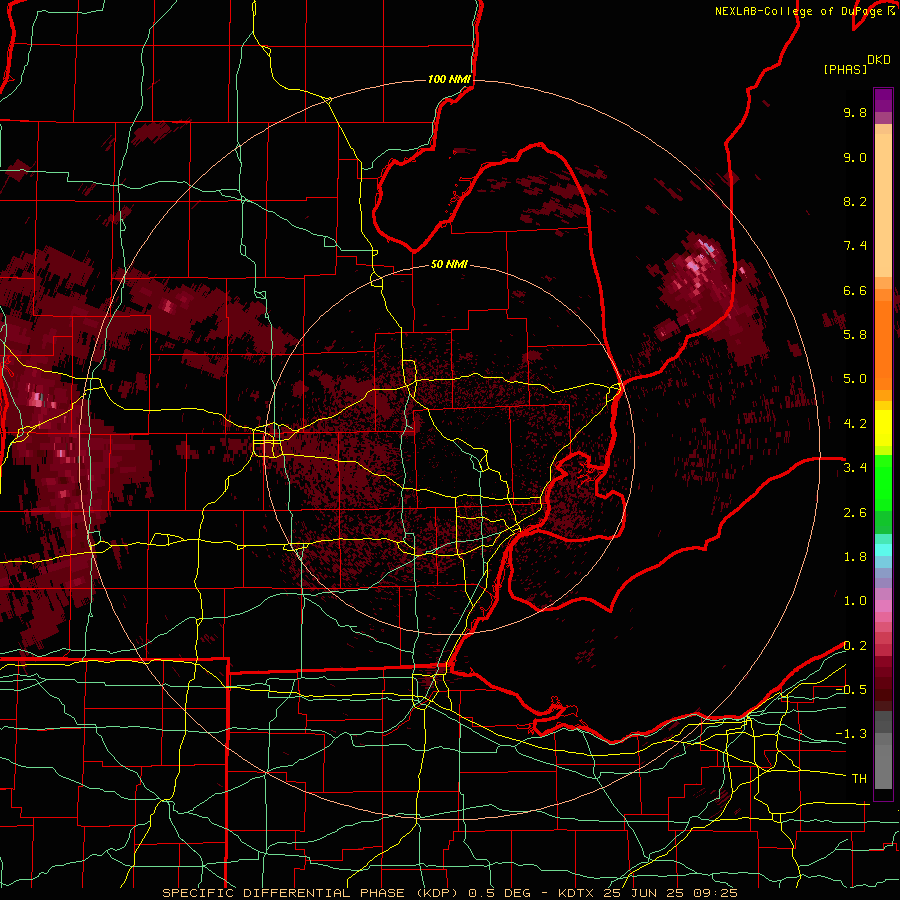900x900 pixels.
Task: Click the DKD product label
Action: (x=879, y=60)
